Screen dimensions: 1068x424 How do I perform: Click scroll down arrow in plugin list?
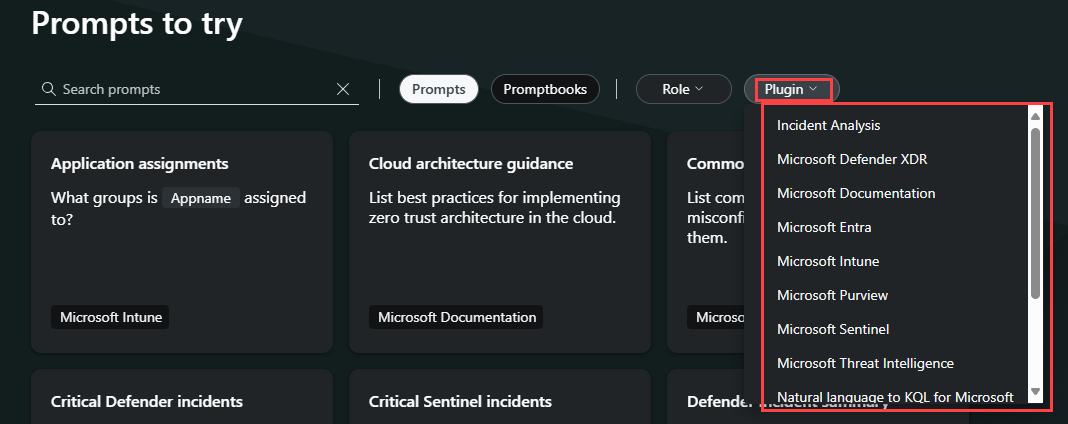[1035, 391]
